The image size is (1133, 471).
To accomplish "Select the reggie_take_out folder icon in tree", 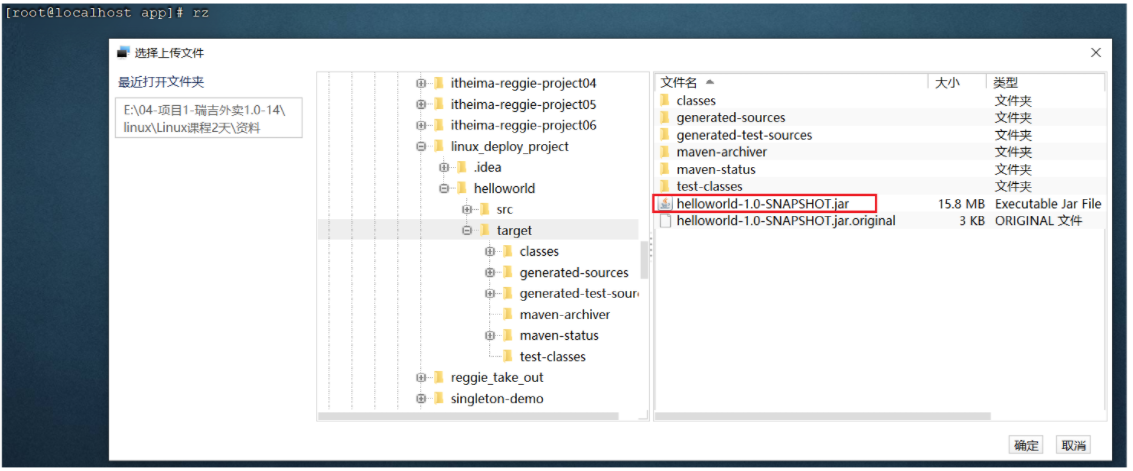I will coord(439,377).
